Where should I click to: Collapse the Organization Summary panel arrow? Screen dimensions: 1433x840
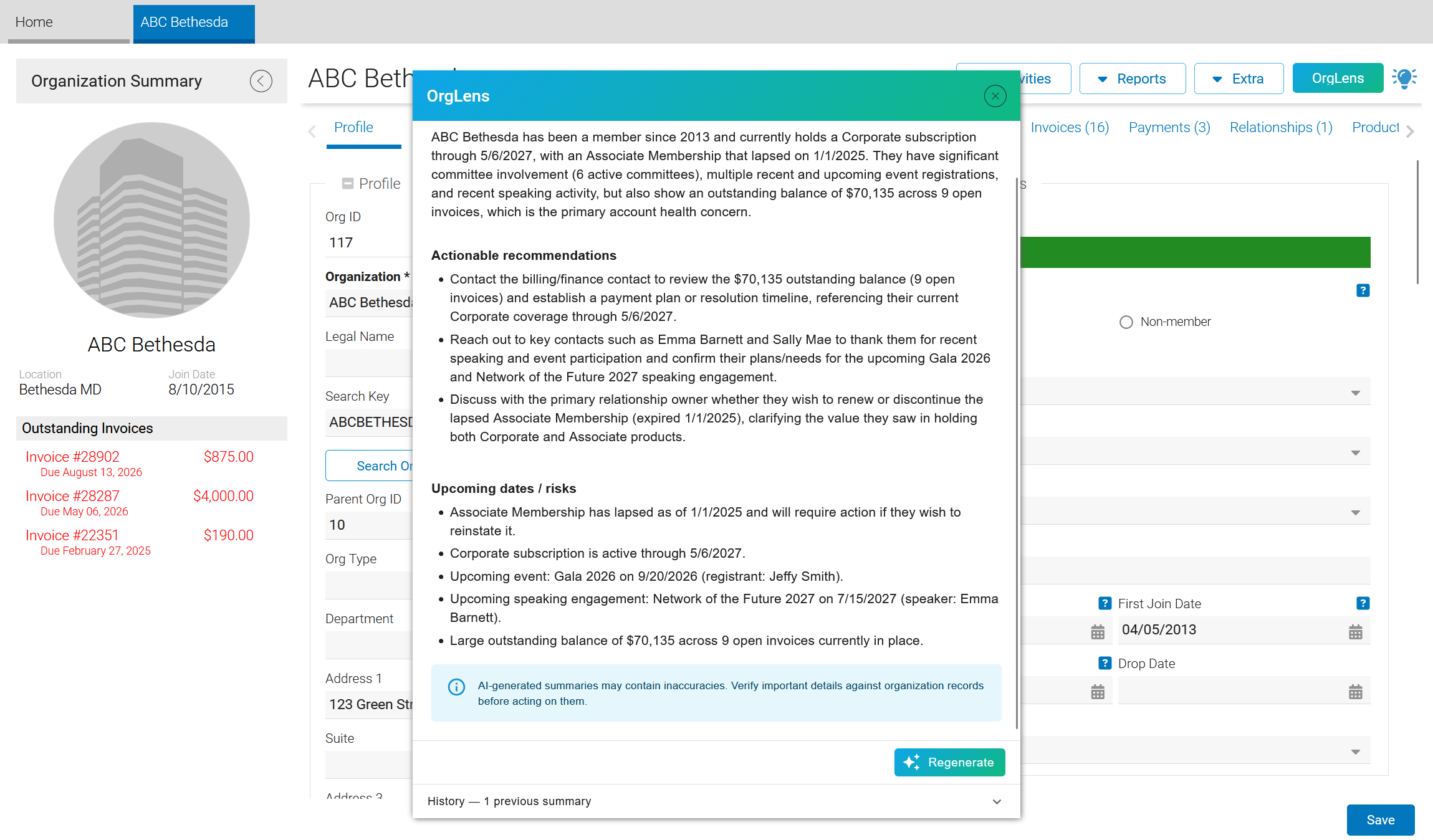pyautogui.click(x=261, y=81)
